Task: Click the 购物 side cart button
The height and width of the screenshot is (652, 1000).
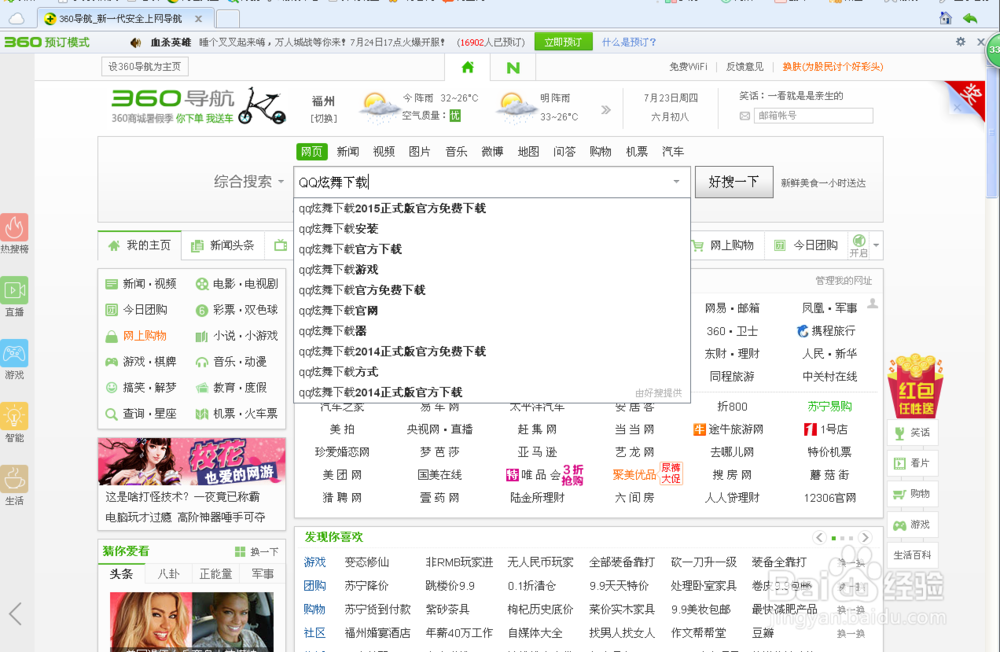Action: pos(912,494)
